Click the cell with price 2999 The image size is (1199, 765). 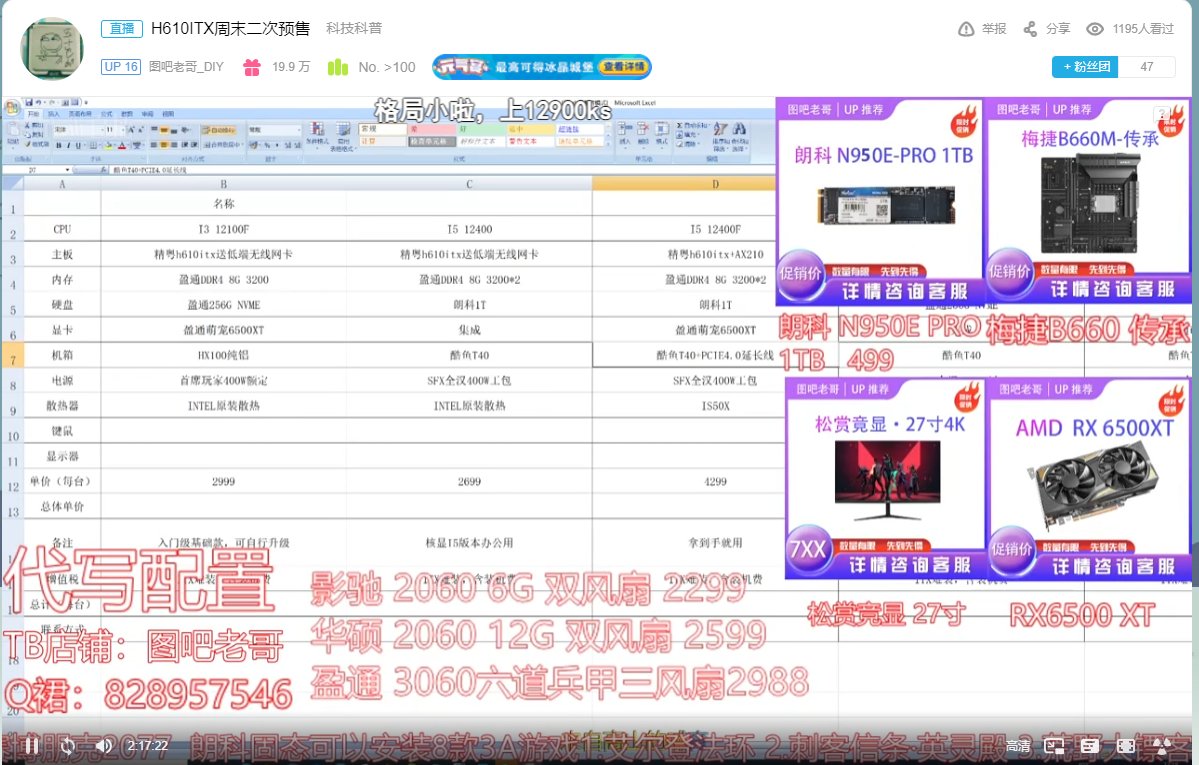click(223, 481)
